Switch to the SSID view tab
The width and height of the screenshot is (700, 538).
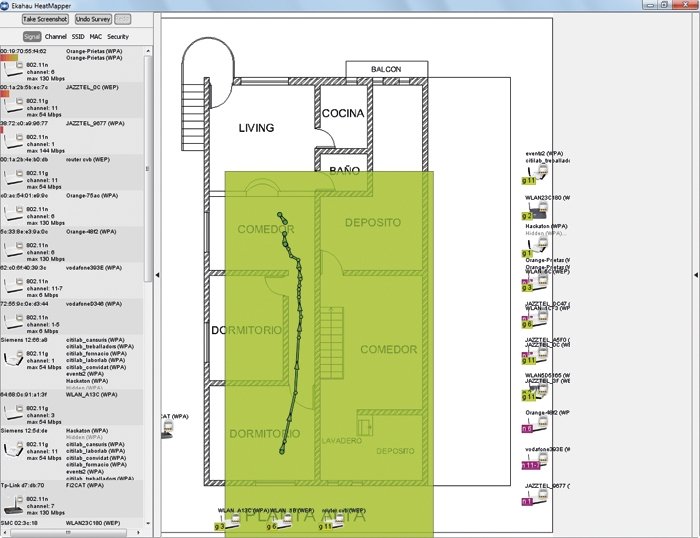tap(78, 37)
